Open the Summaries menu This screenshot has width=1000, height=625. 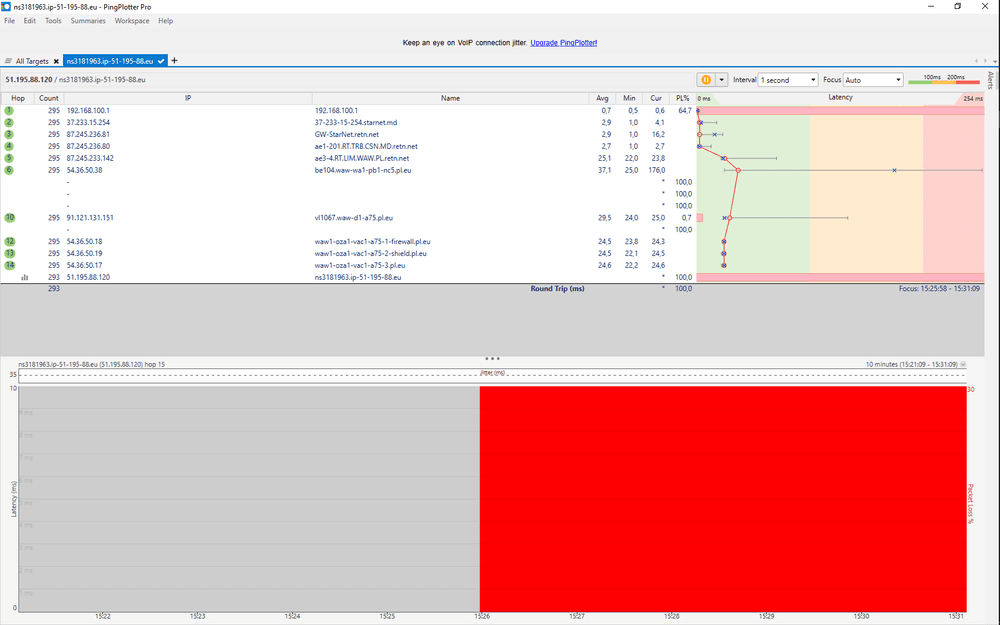(88, 20)
